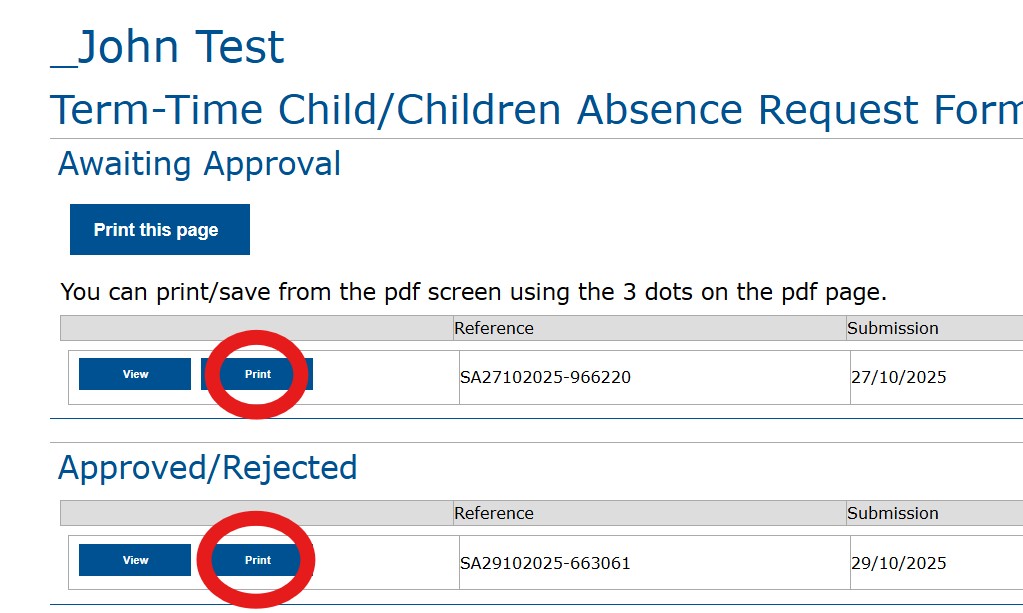1023x613 pixels.
Task: Click the submission date 29/10/2025
Action: tap(898, 563)
